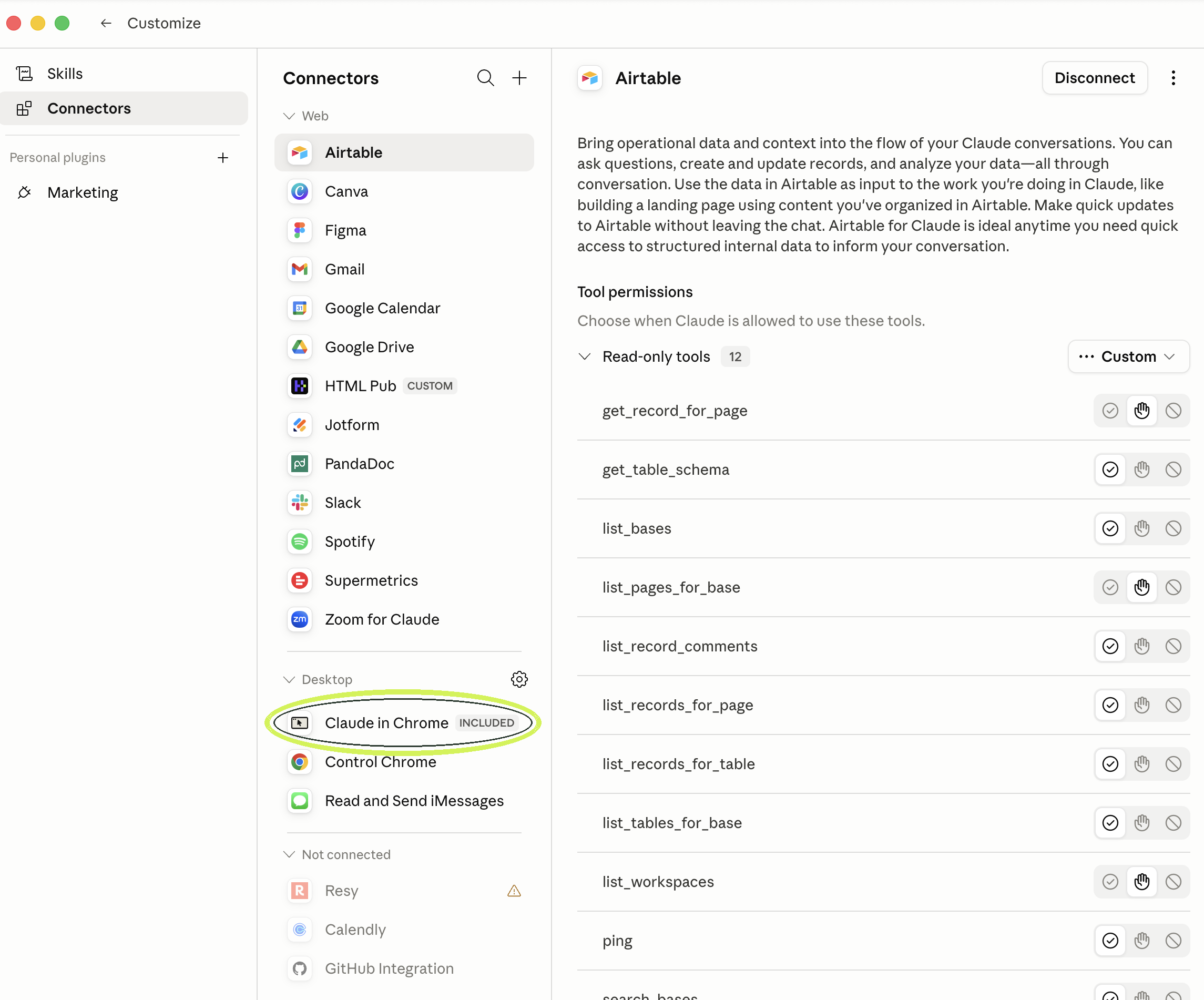Click the Jotform connector icon

tap(300, 425)
